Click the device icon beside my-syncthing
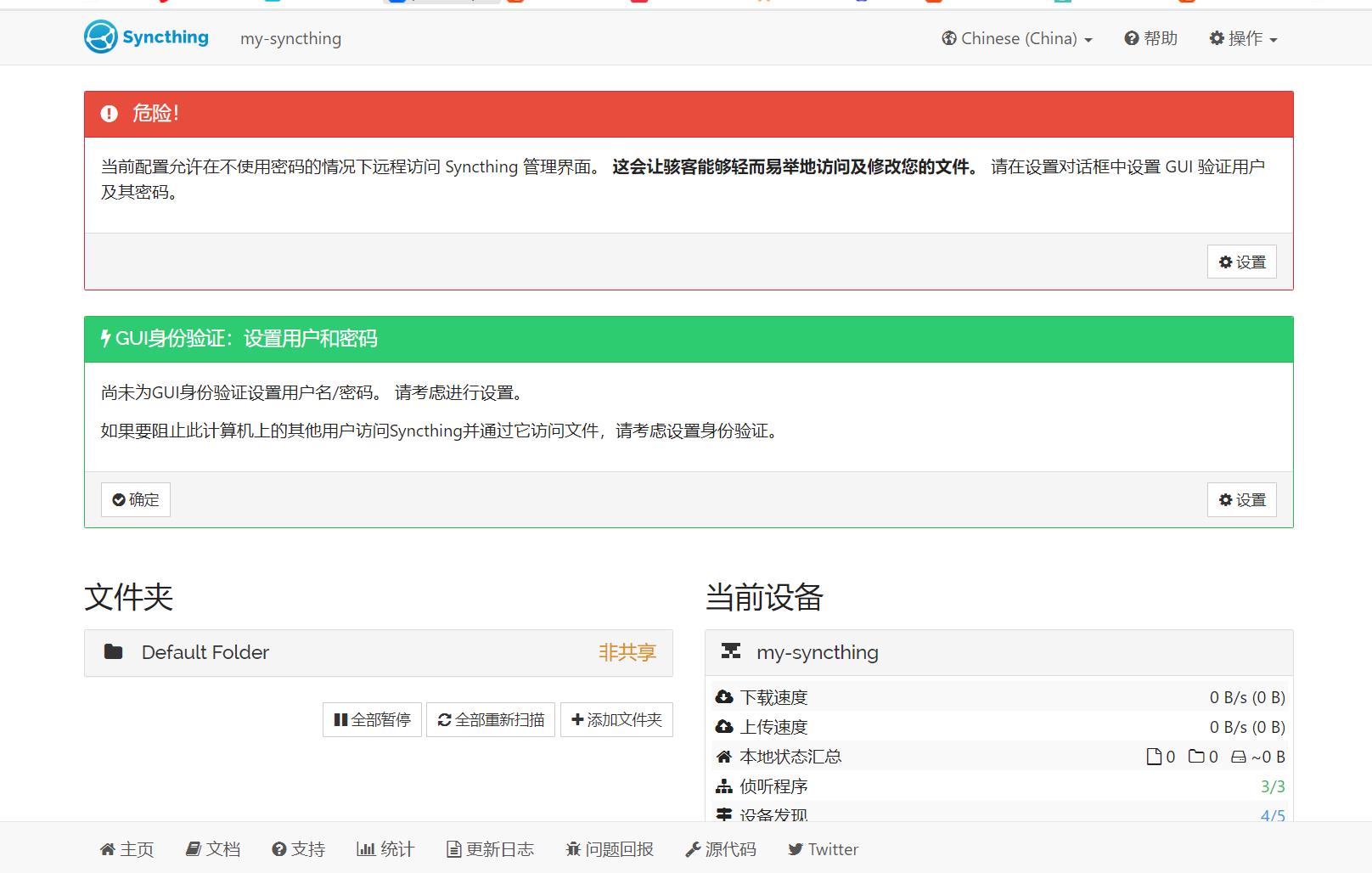 731,651
